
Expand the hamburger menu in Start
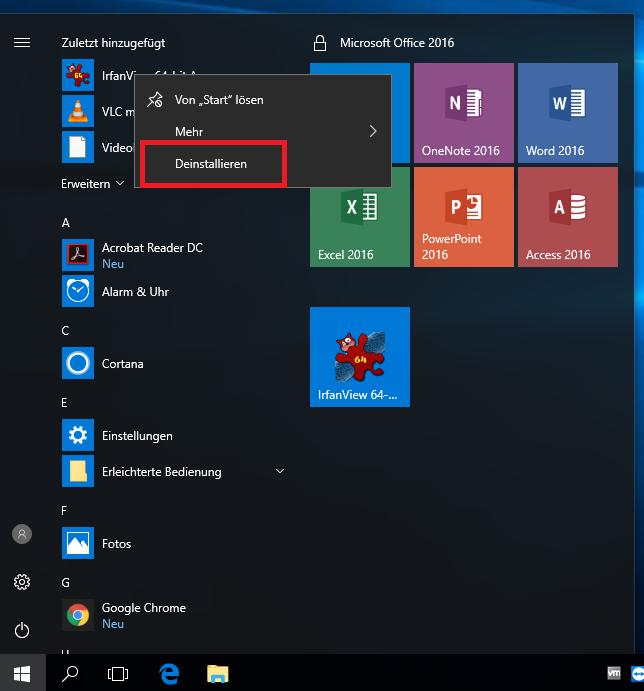pyautogui.click(x=22, y=43)
